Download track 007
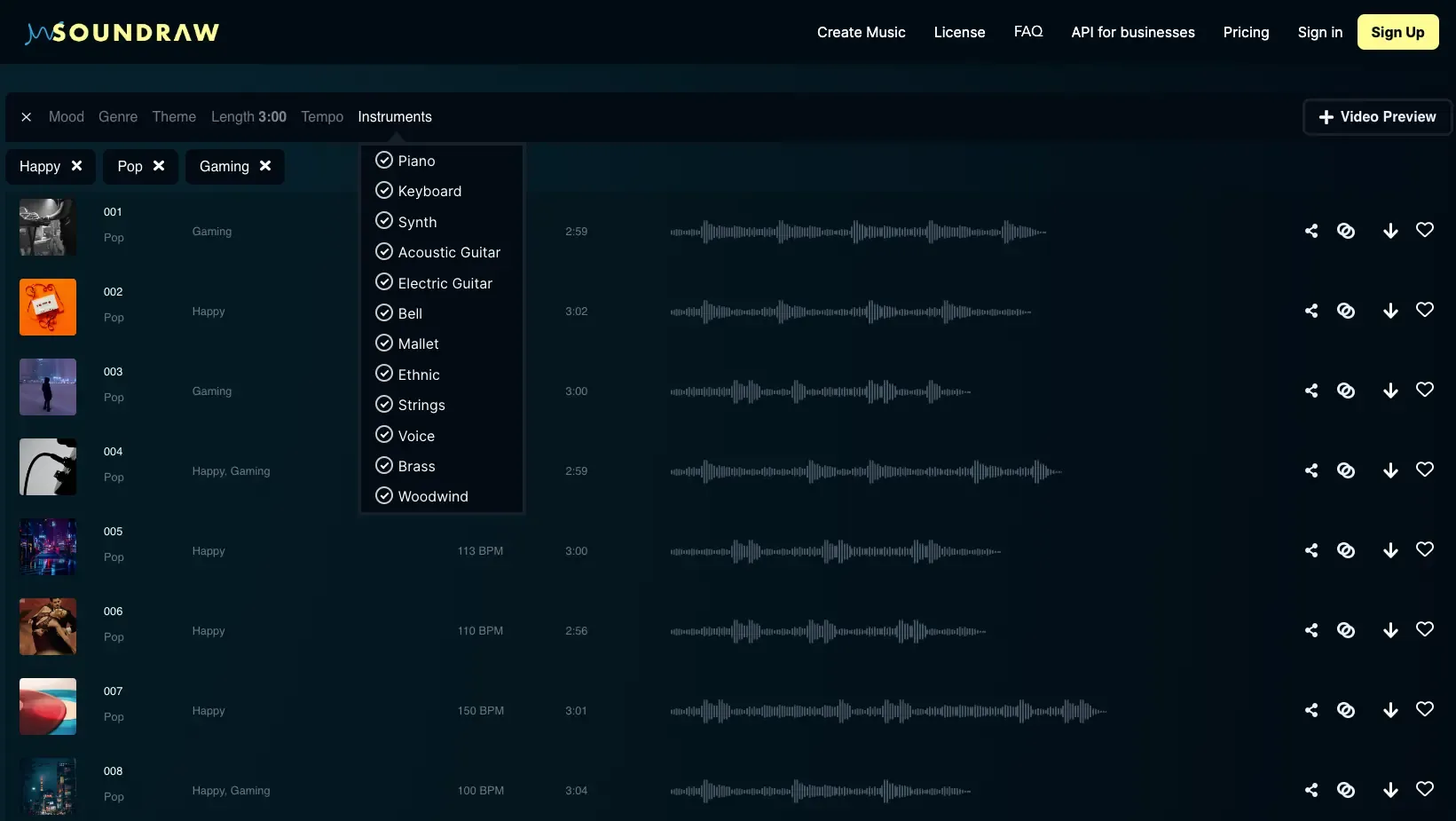The image size is (1456, 821). [1390, 710]
